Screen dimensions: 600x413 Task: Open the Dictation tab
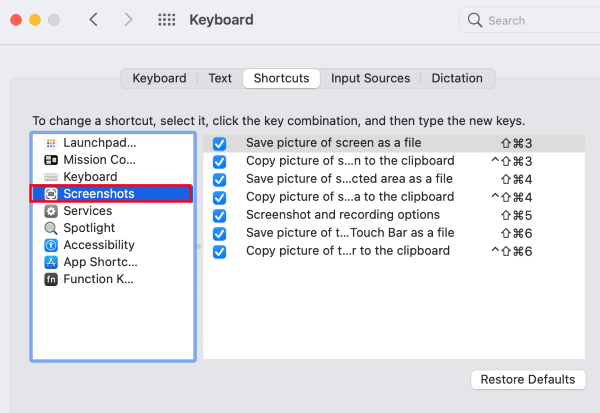(459, 78)
